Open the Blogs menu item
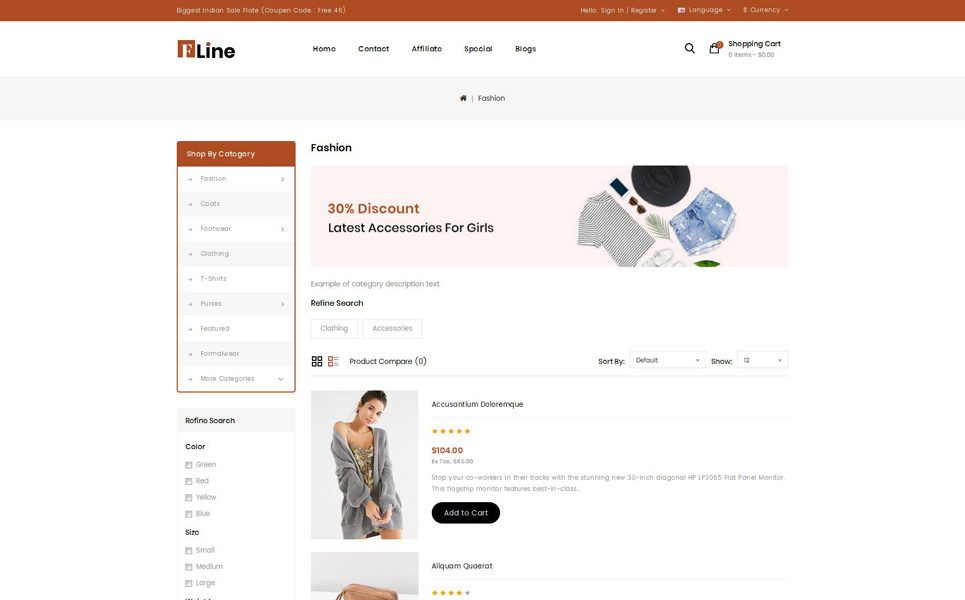This screenshot has width=965, height=600. (x=526, y=49)
